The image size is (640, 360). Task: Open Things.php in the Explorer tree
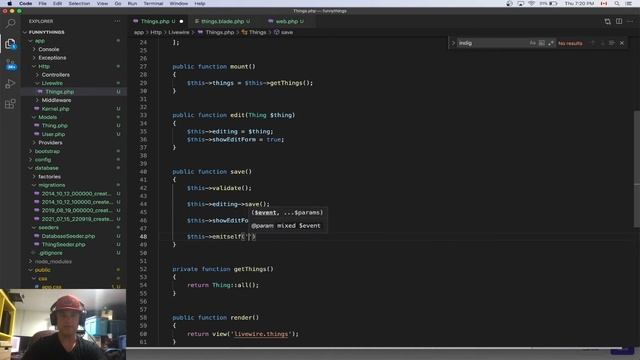point(60,92)
